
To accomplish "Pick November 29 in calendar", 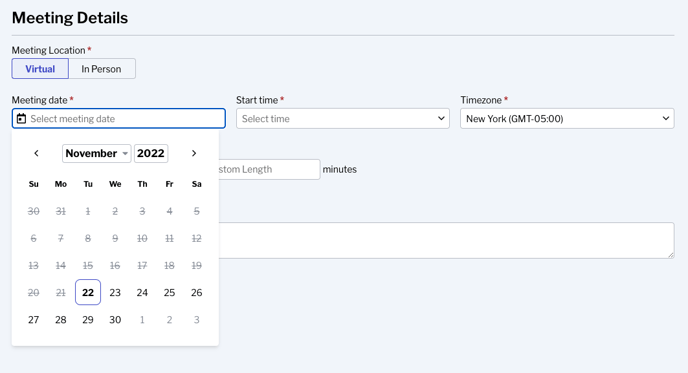I will [88, 319].
